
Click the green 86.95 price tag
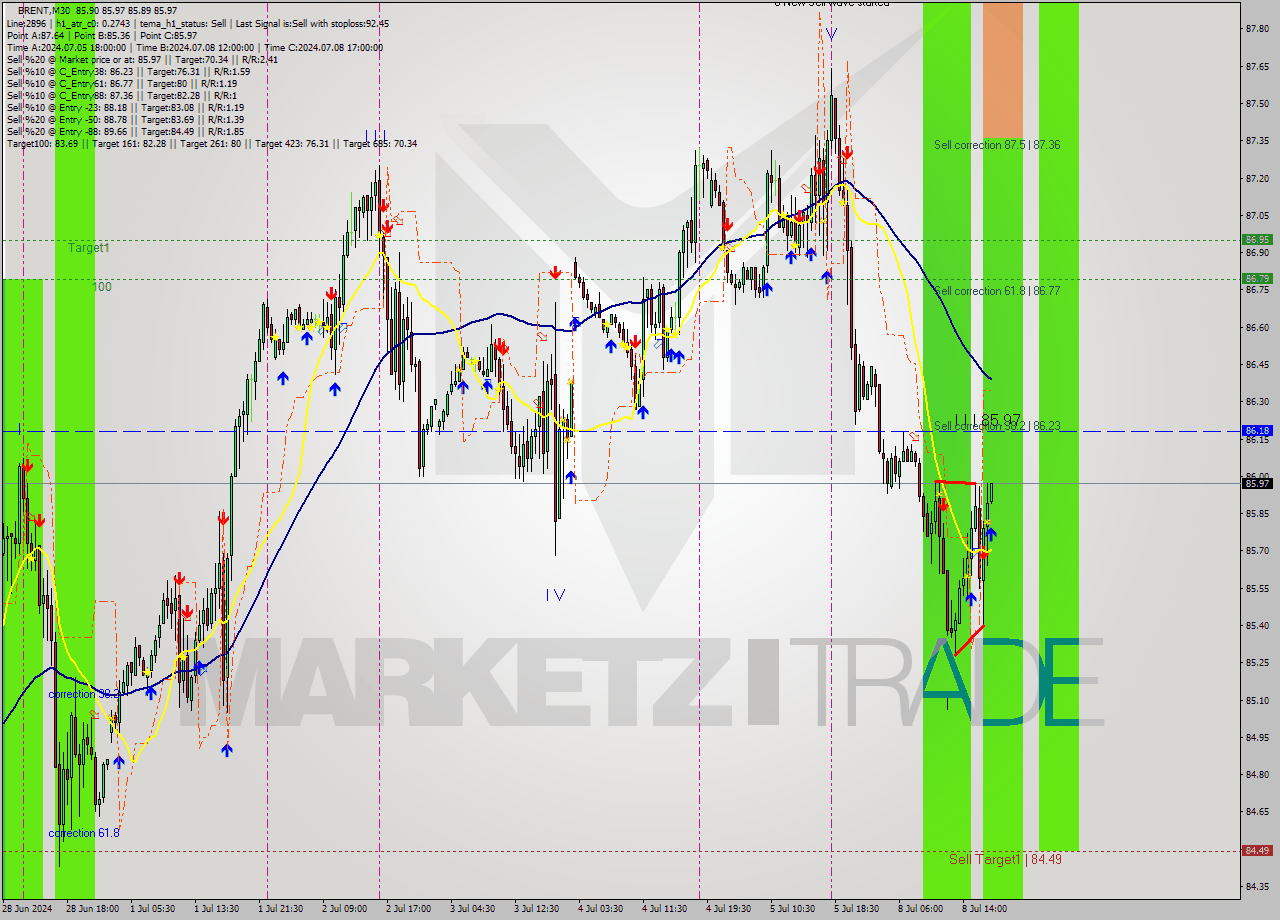1257,239
